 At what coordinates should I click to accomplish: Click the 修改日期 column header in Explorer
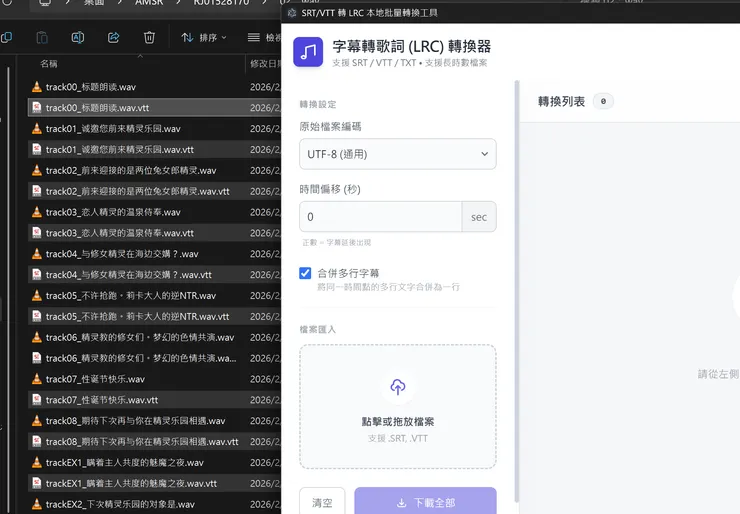click(x=265, y=63)
